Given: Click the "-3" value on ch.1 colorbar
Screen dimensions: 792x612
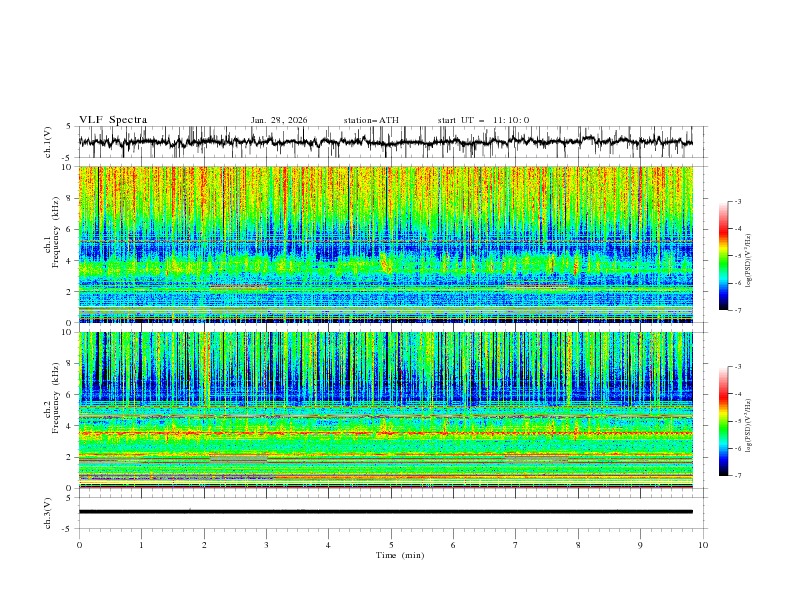Looking at the screenshot, I should (x=737, y=201).
